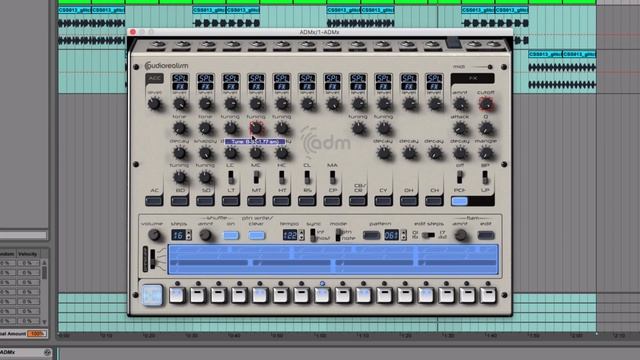Select the CP clap instrument button
This screenshot has height=360, width=640.
pos(332,201)
